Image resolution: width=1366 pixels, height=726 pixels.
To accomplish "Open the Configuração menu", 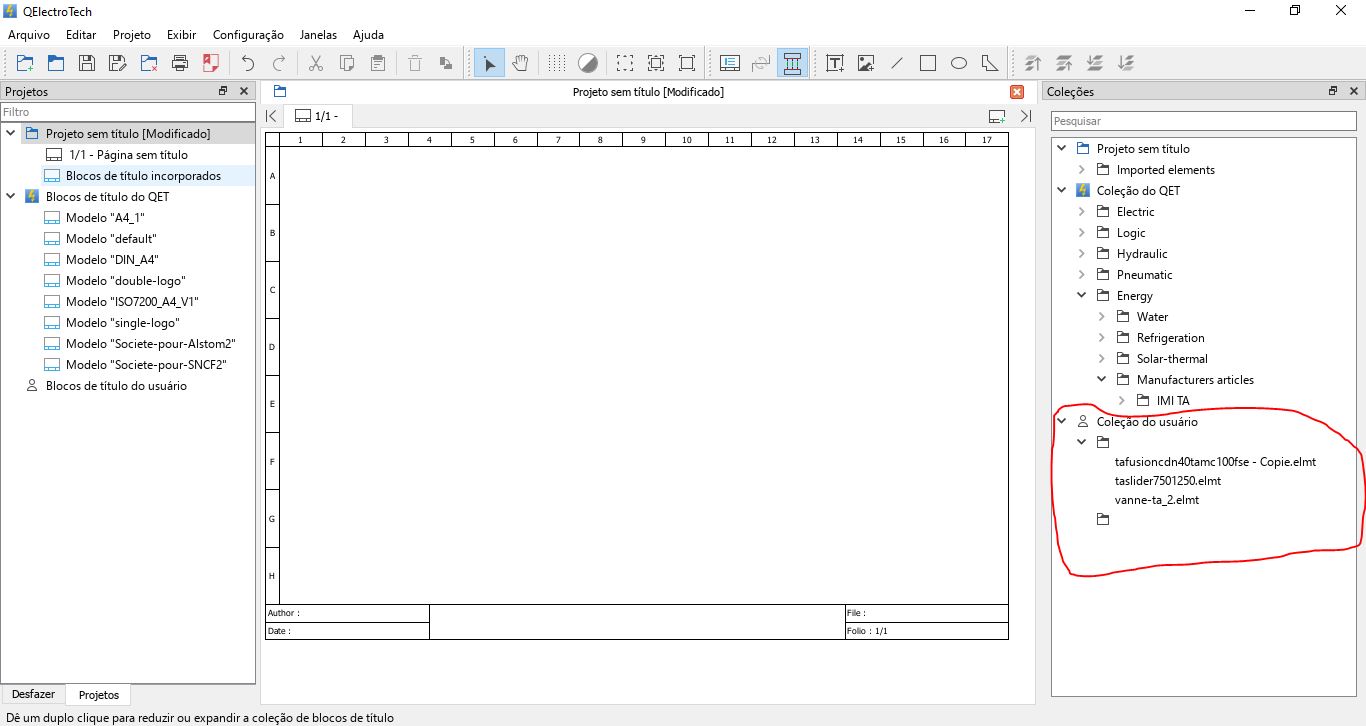I will click(x=248, y=35).
